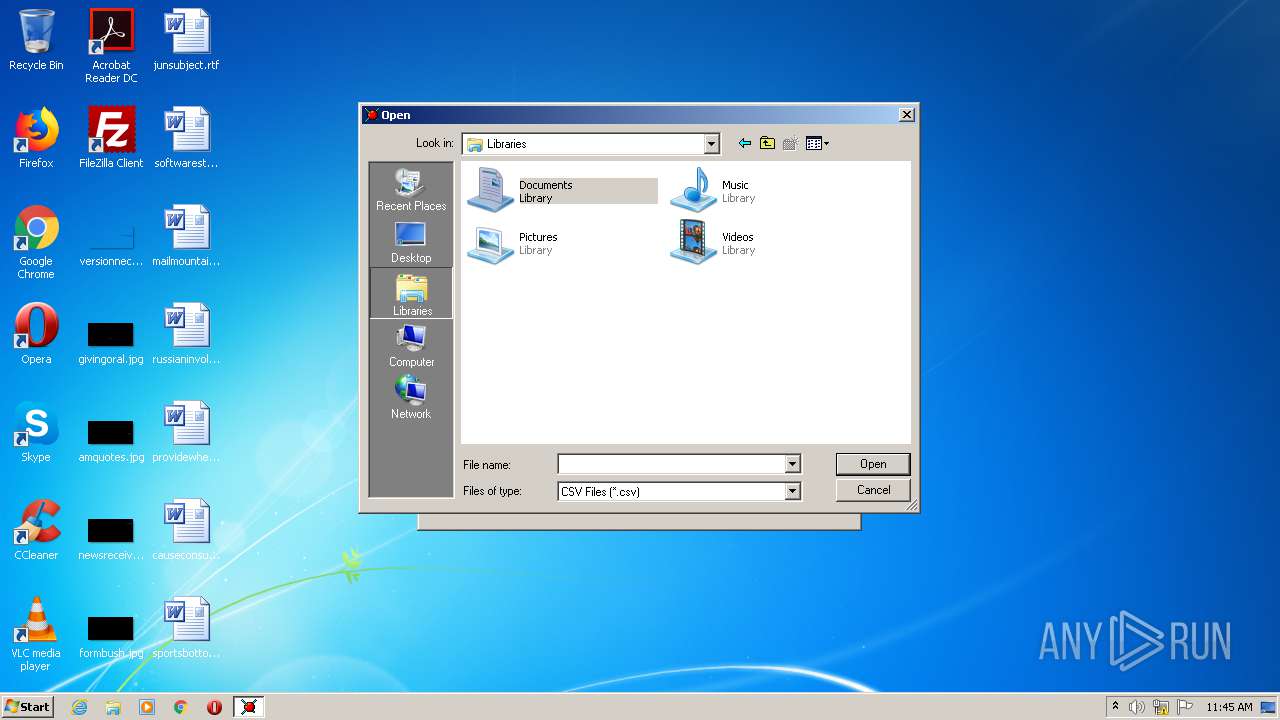
Task: Select VLC media player desktop shortcut
Action: point(36,634)
